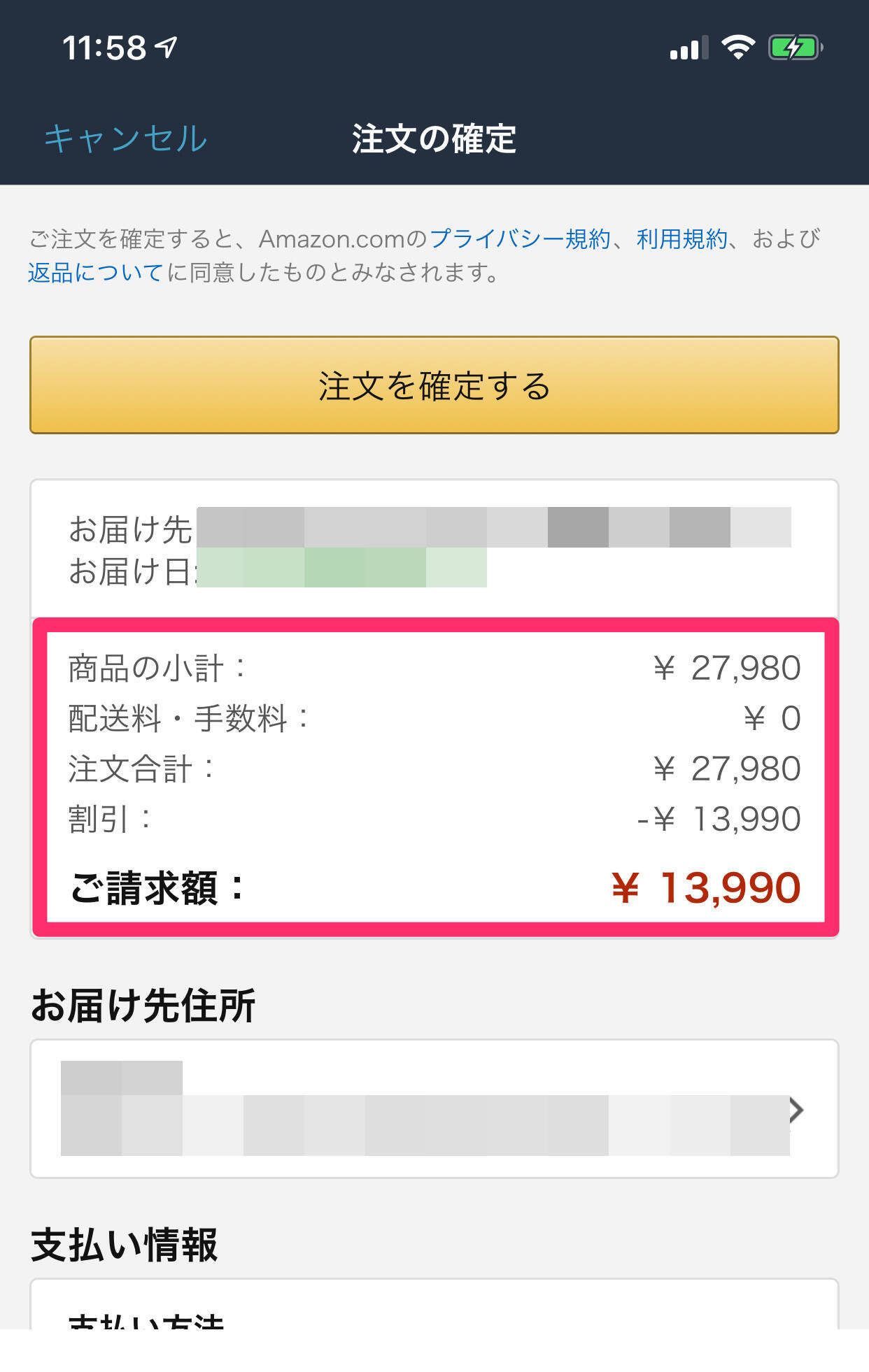Viewport: 869px width, 1372px height.
Task: Tap the 商品の小計 subtotal line
Action: [434, 668]
